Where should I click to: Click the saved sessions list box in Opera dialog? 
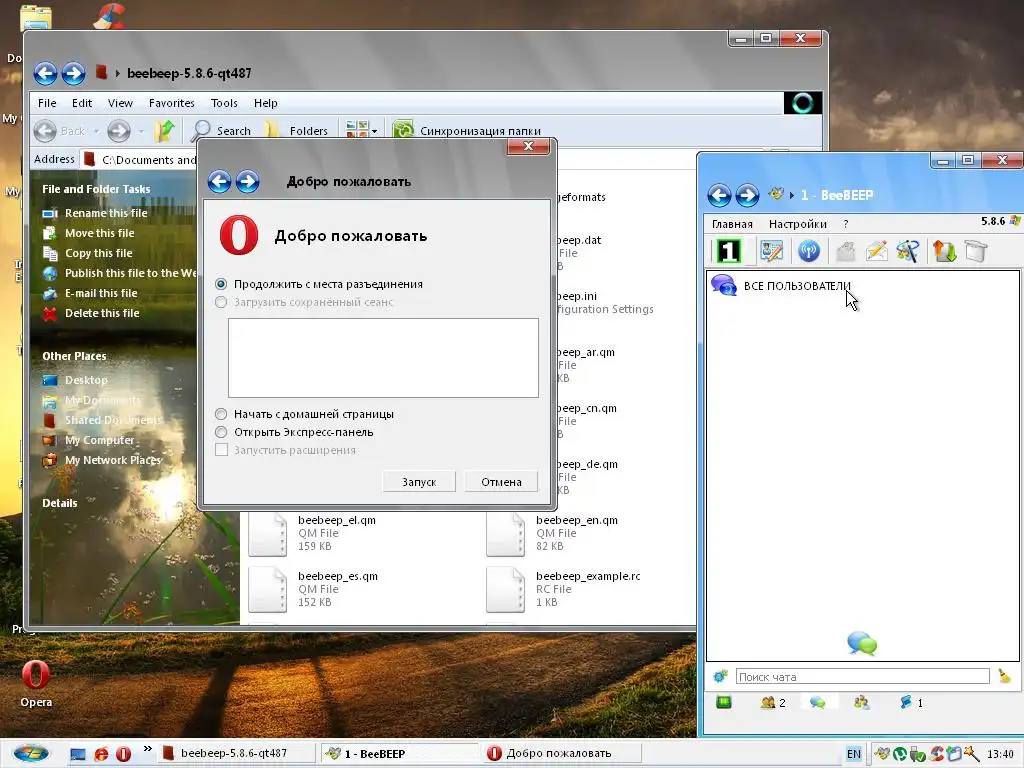(x=383, y=358)
